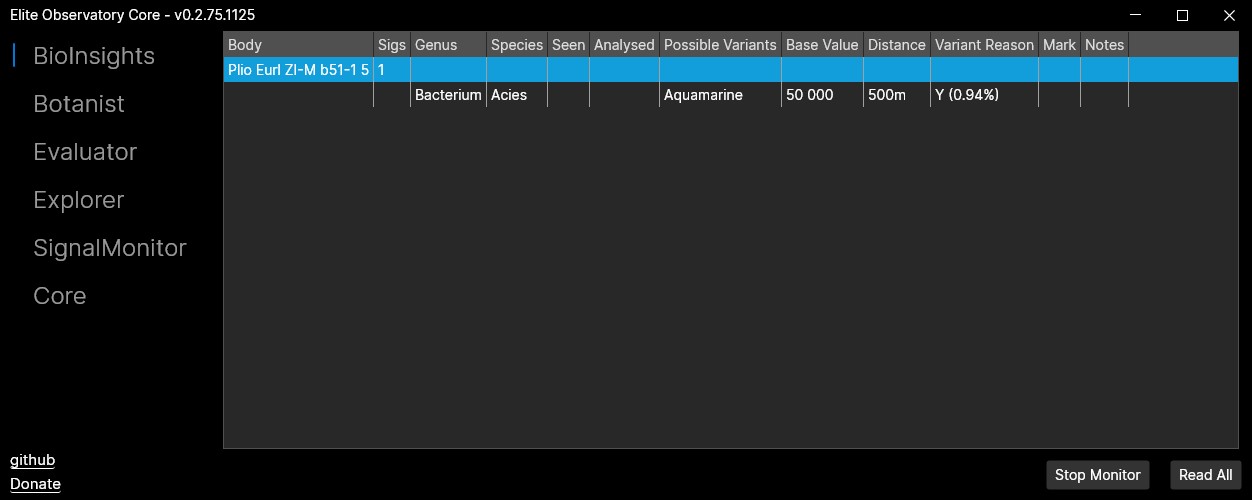
Task: Click the Mark column header
Action: (x=1059, y=44)
